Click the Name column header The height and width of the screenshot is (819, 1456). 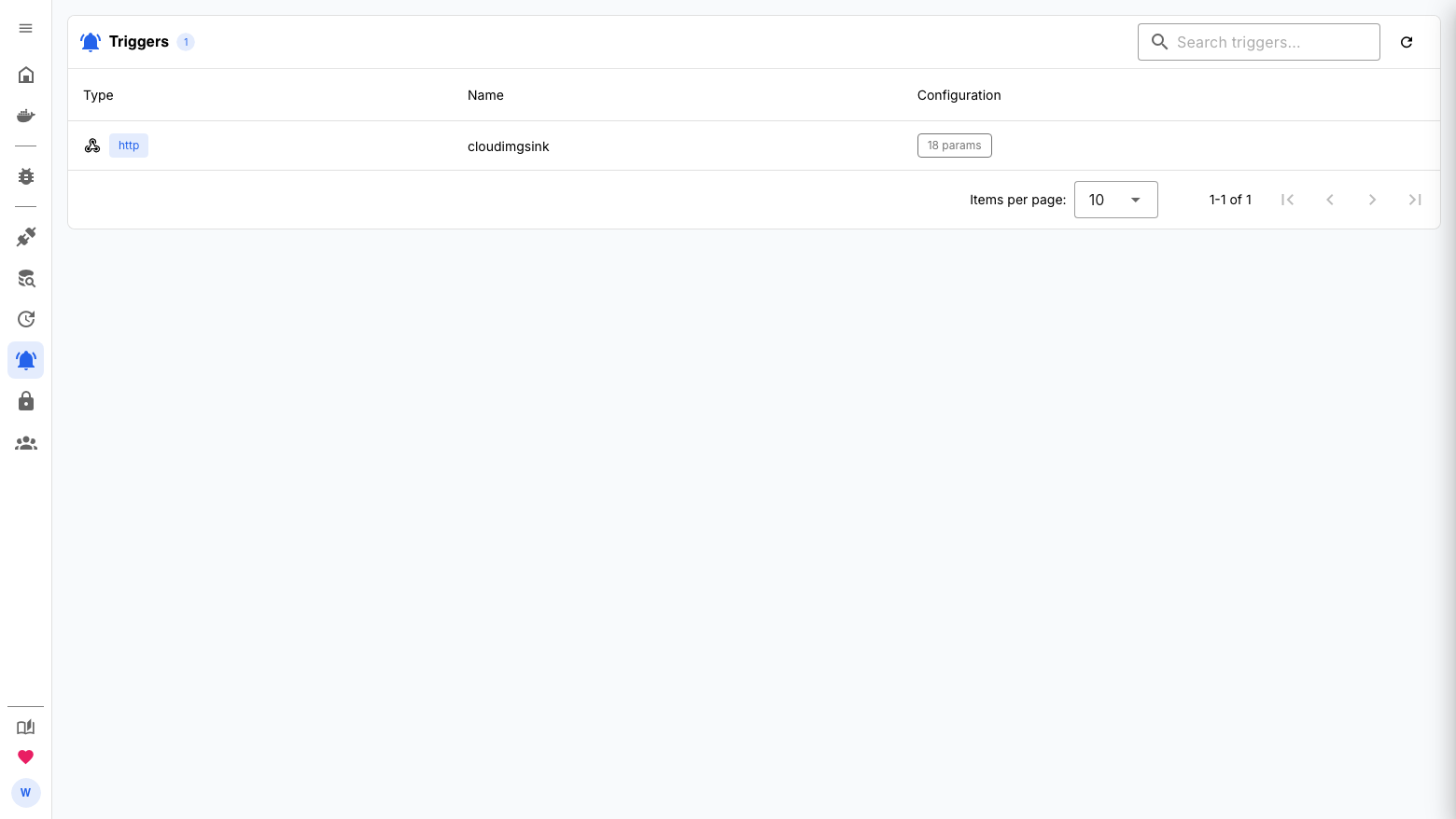click(x=485, y=95)
